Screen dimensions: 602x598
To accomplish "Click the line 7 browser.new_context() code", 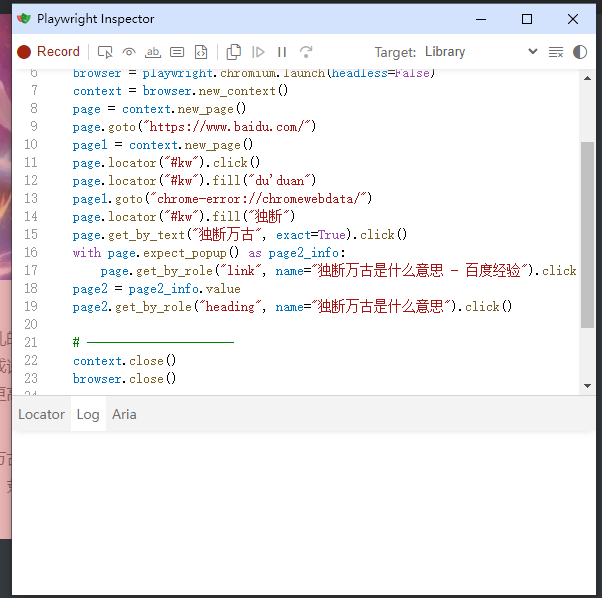I will pyautogui.click(x=180, y=91).
